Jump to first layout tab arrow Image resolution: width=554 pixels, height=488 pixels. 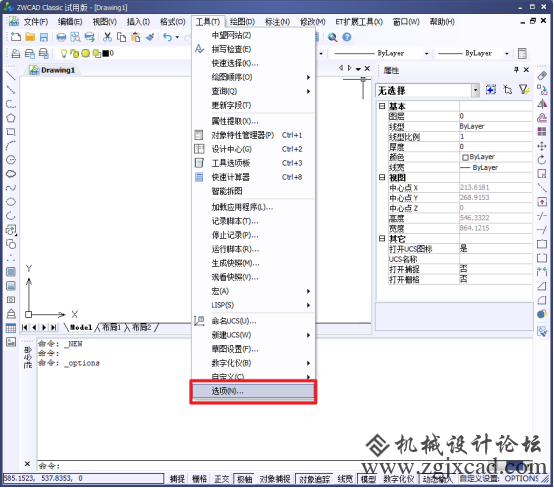point(24,328)
